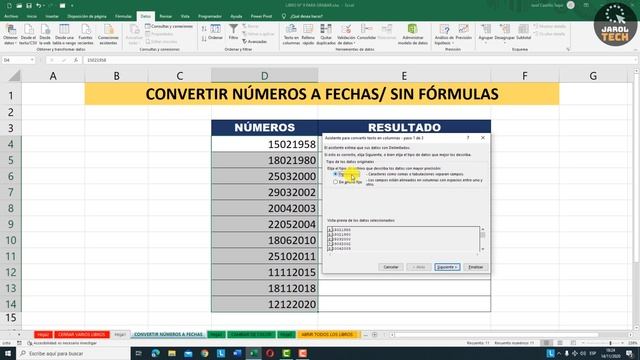This screenshot has height=360, width=640.
Task: Click the Windows taskbar search box
Action: 73,353
